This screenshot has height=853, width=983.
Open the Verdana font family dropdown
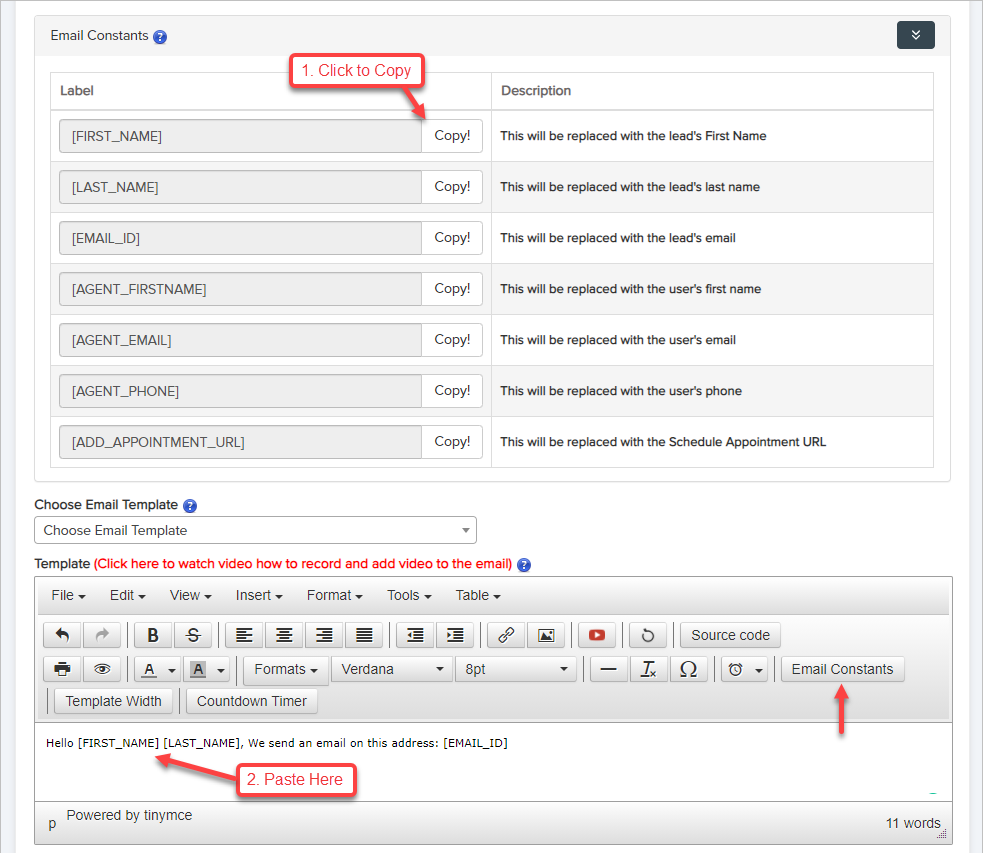(393, 669)
